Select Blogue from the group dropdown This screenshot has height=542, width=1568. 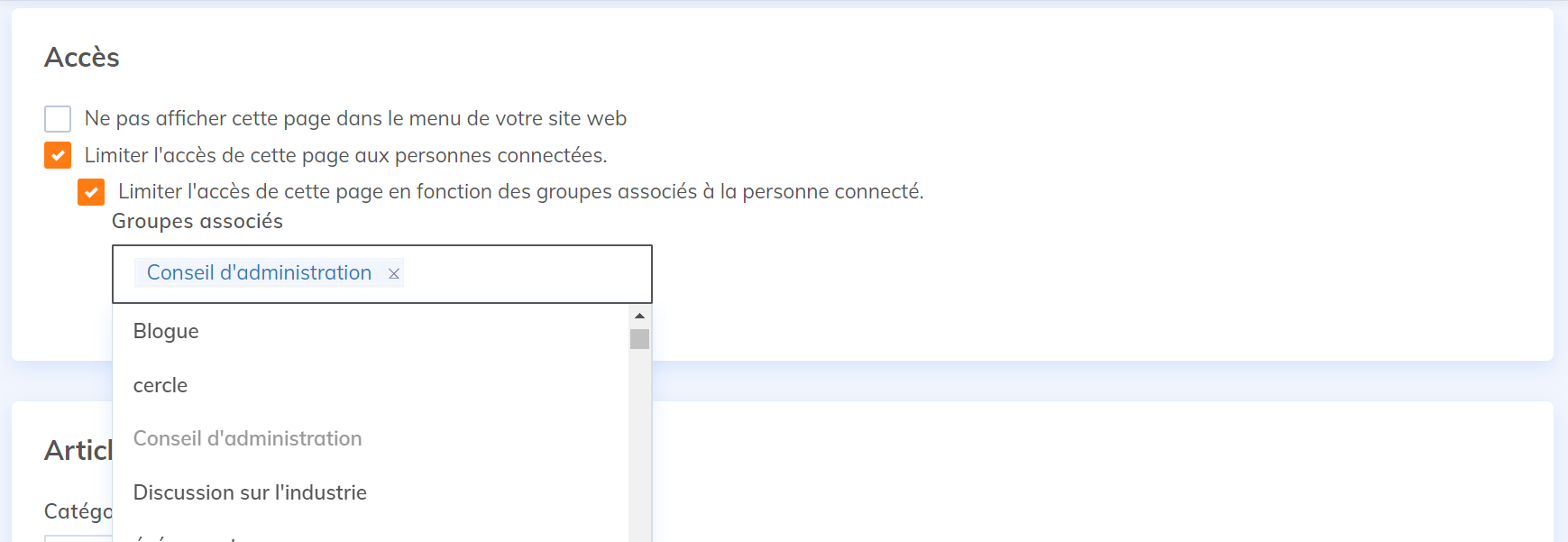point(166,331)
